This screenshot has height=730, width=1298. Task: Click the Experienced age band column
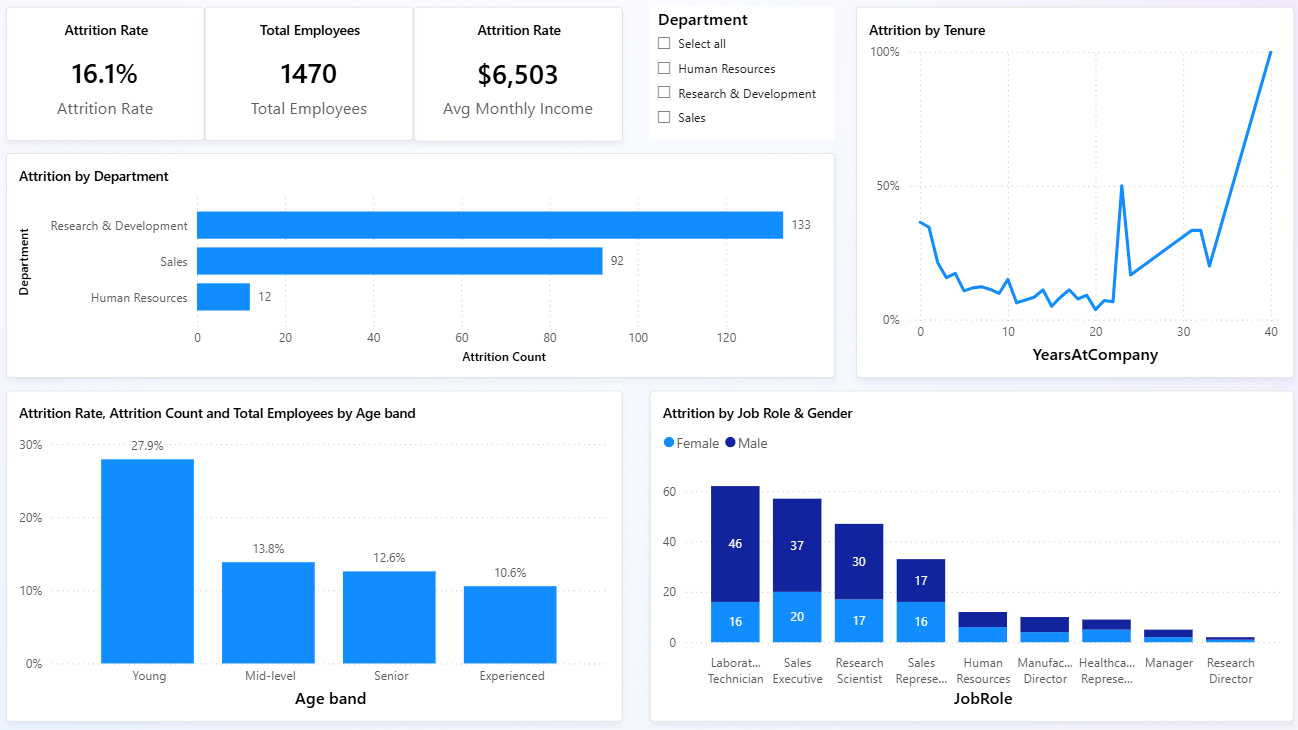click(510, 624)
